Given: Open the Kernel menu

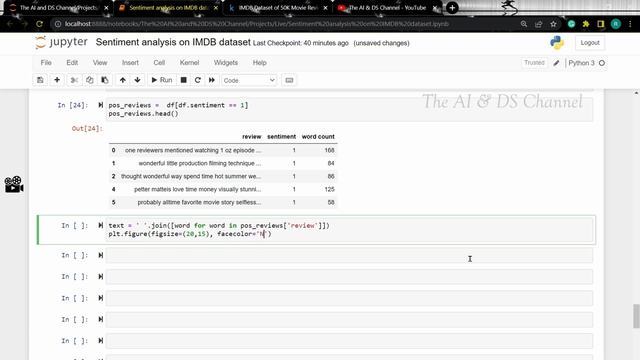Looking at the screenshot, I should tap(189, 63).
